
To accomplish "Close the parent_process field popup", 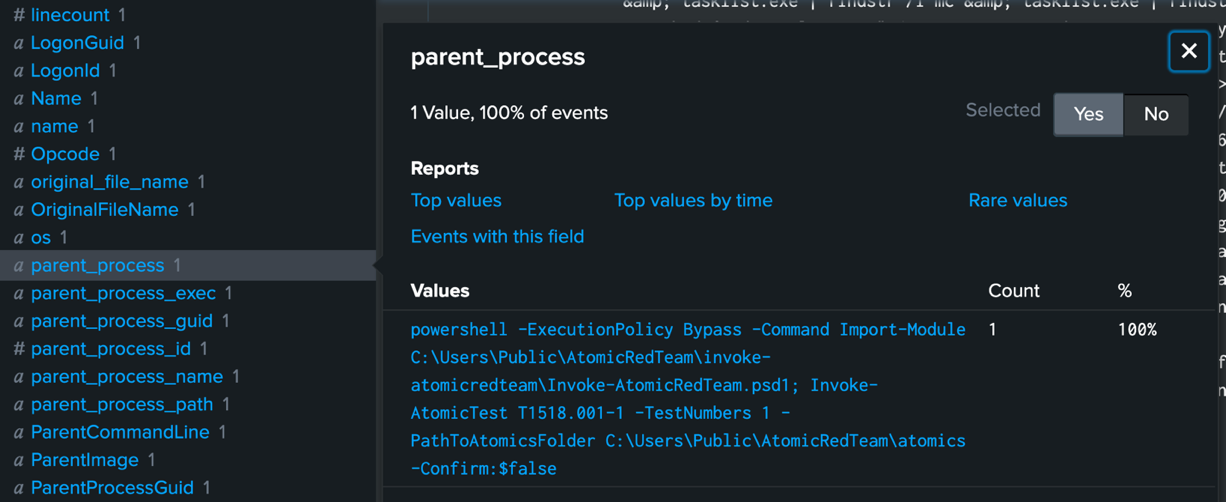I will (x=1189, y=51).
